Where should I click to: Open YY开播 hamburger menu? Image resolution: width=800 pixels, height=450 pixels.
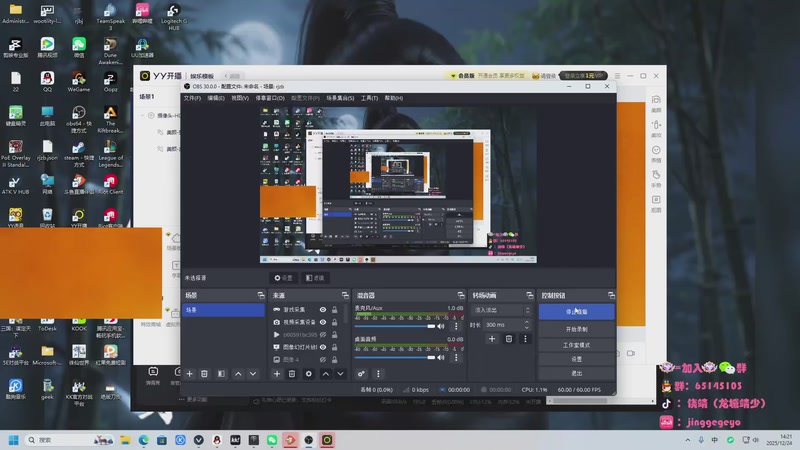[617, 76]
